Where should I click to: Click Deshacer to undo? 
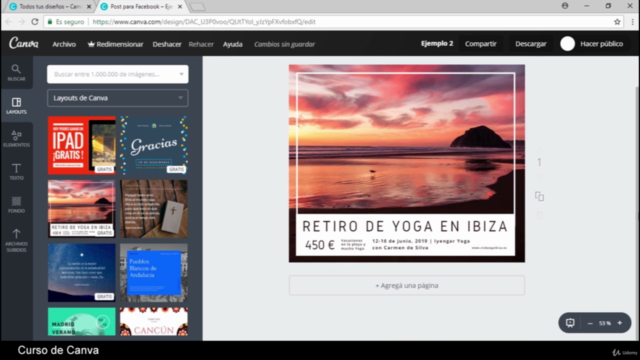coord(167,44)
